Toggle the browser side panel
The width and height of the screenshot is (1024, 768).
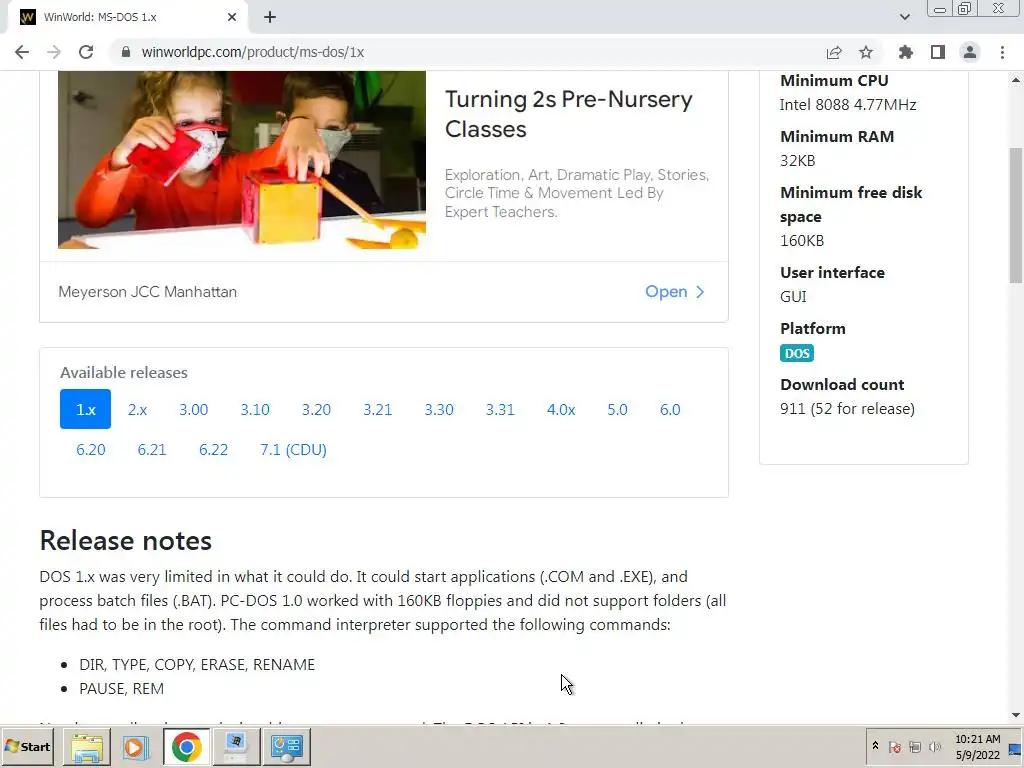tap(938, 52)
